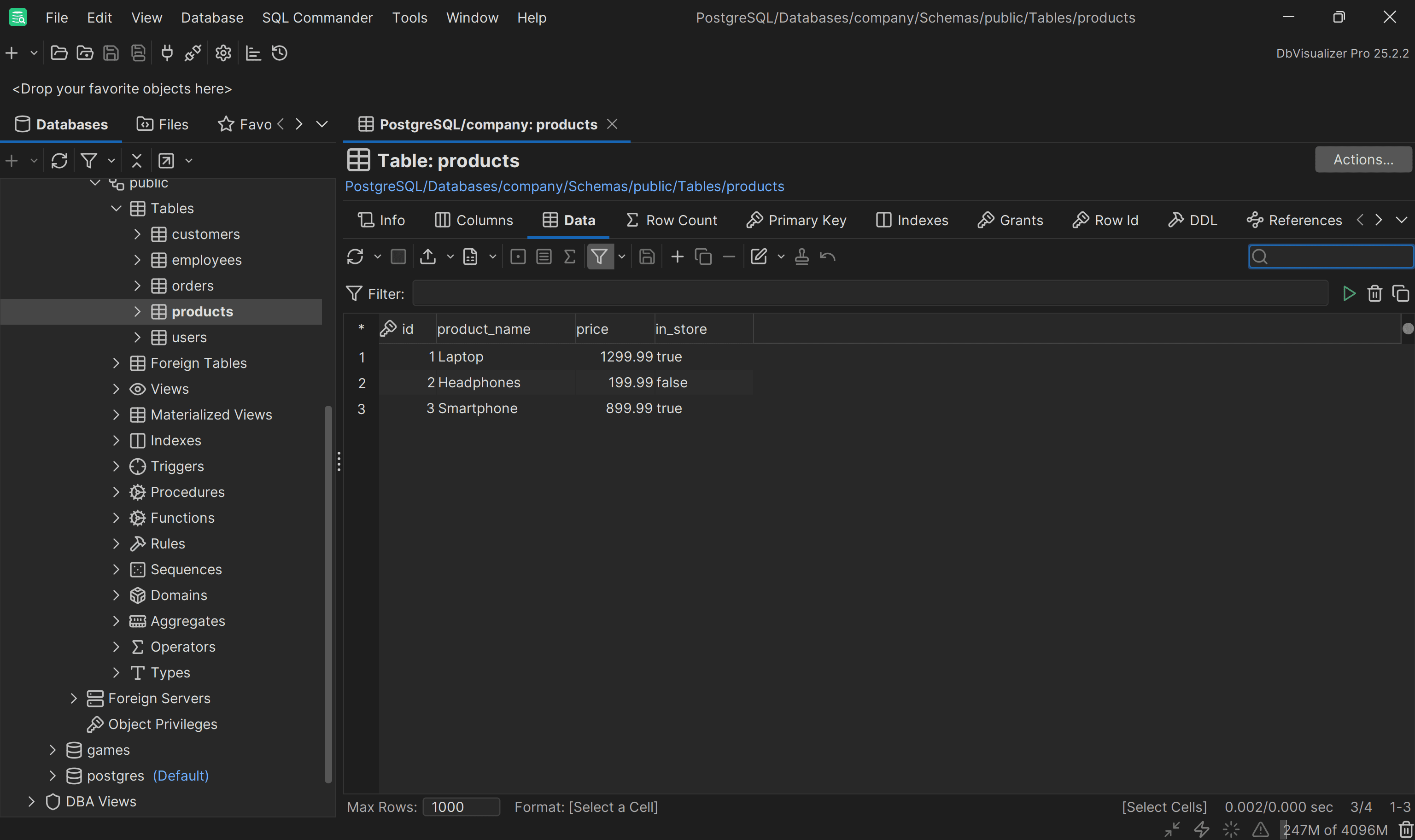Click lightning bolt icon in status bar

coord(1202,830)
